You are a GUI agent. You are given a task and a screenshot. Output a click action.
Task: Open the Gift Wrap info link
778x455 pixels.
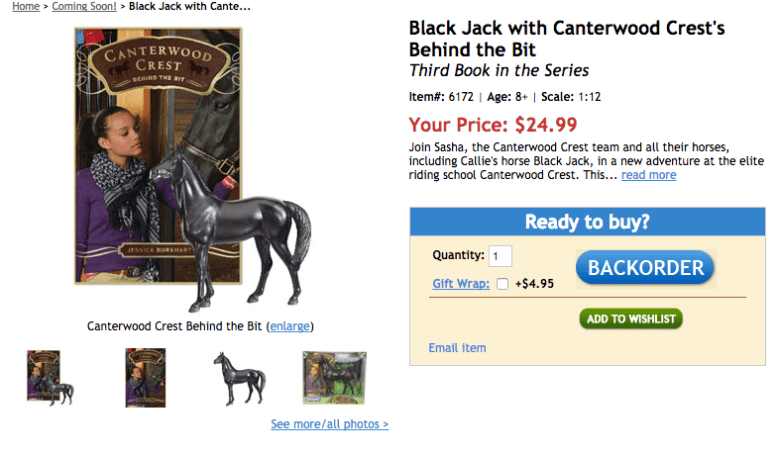tap(461, 284)
